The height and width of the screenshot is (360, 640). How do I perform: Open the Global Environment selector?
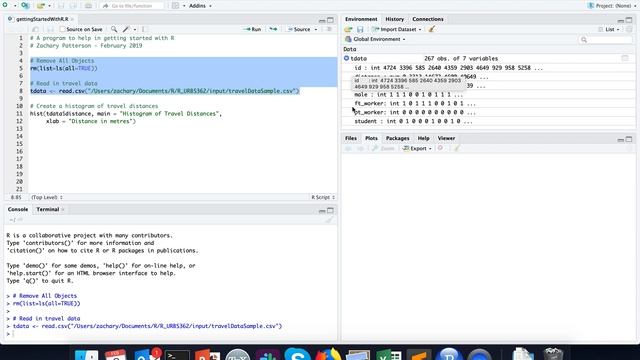376,39
